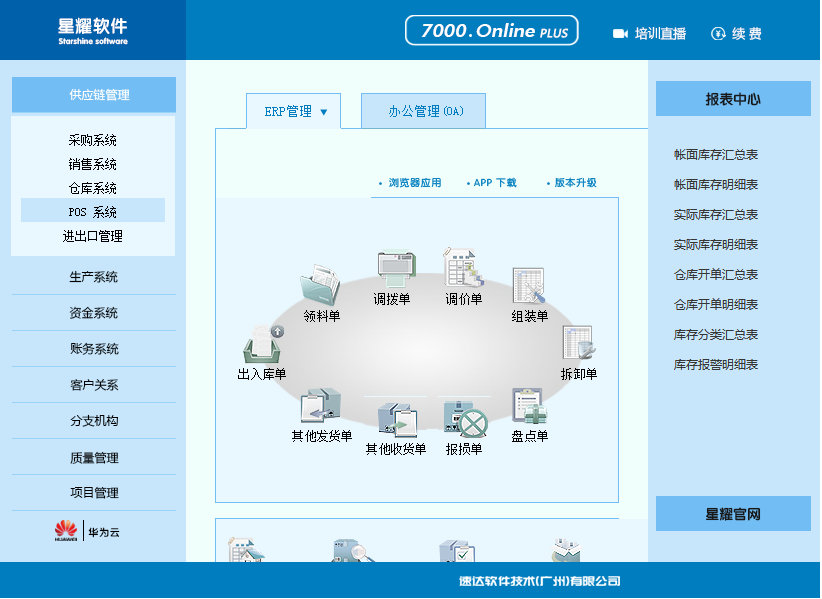The width and height of the screenshot is (822, 599).
Task: Expand the ERP管理 dropdown arrow
Action: [x=324, y=112]
